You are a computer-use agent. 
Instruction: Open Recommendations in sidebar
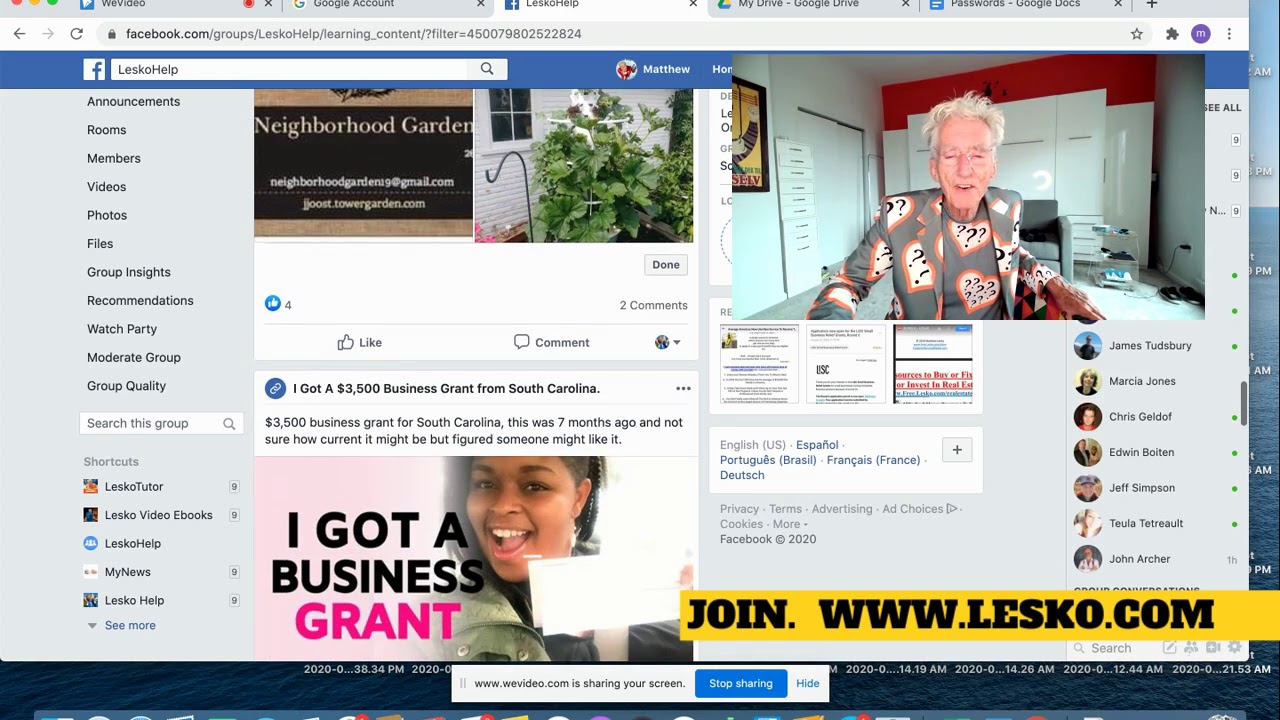[x=140, y=301]
